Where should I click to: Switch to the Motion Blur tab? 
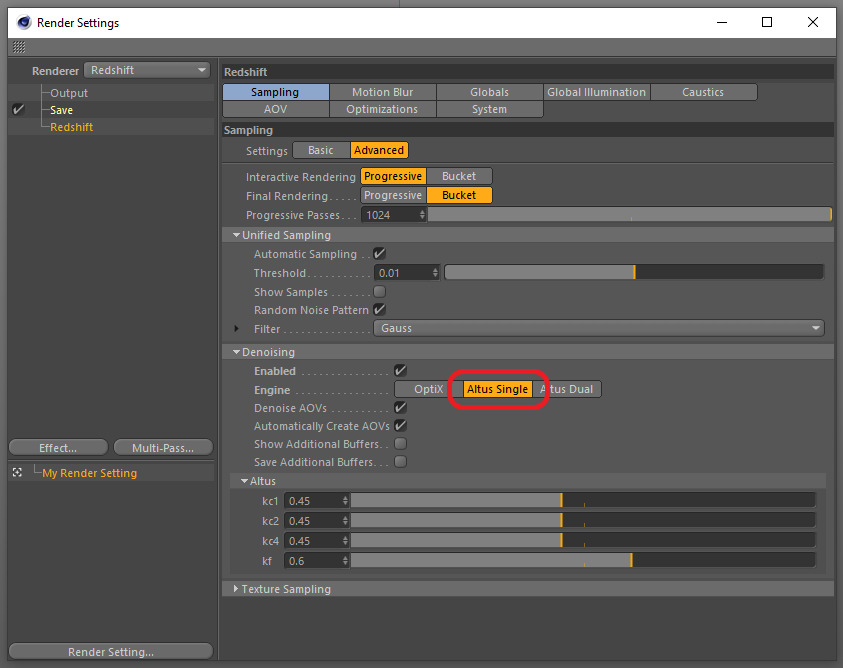pyautogui.click(x=382, y=91)
